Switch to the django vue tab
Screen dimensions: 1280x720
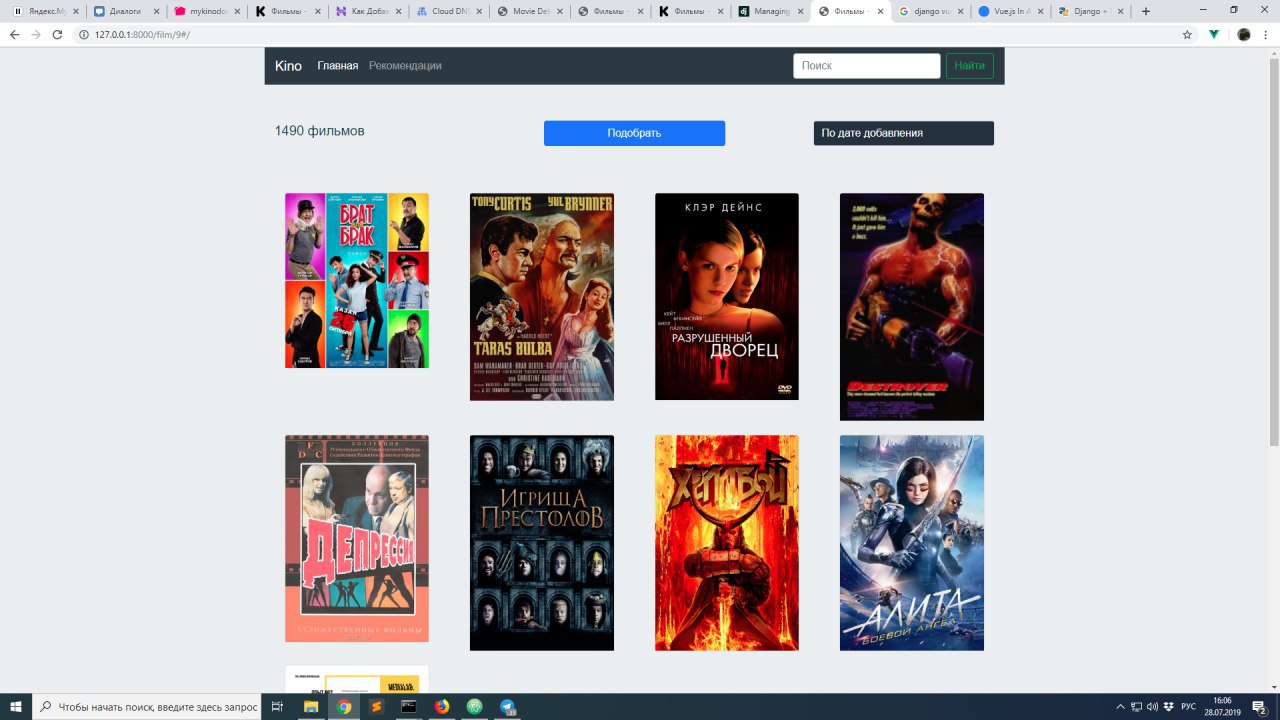[x=931, y=12]
